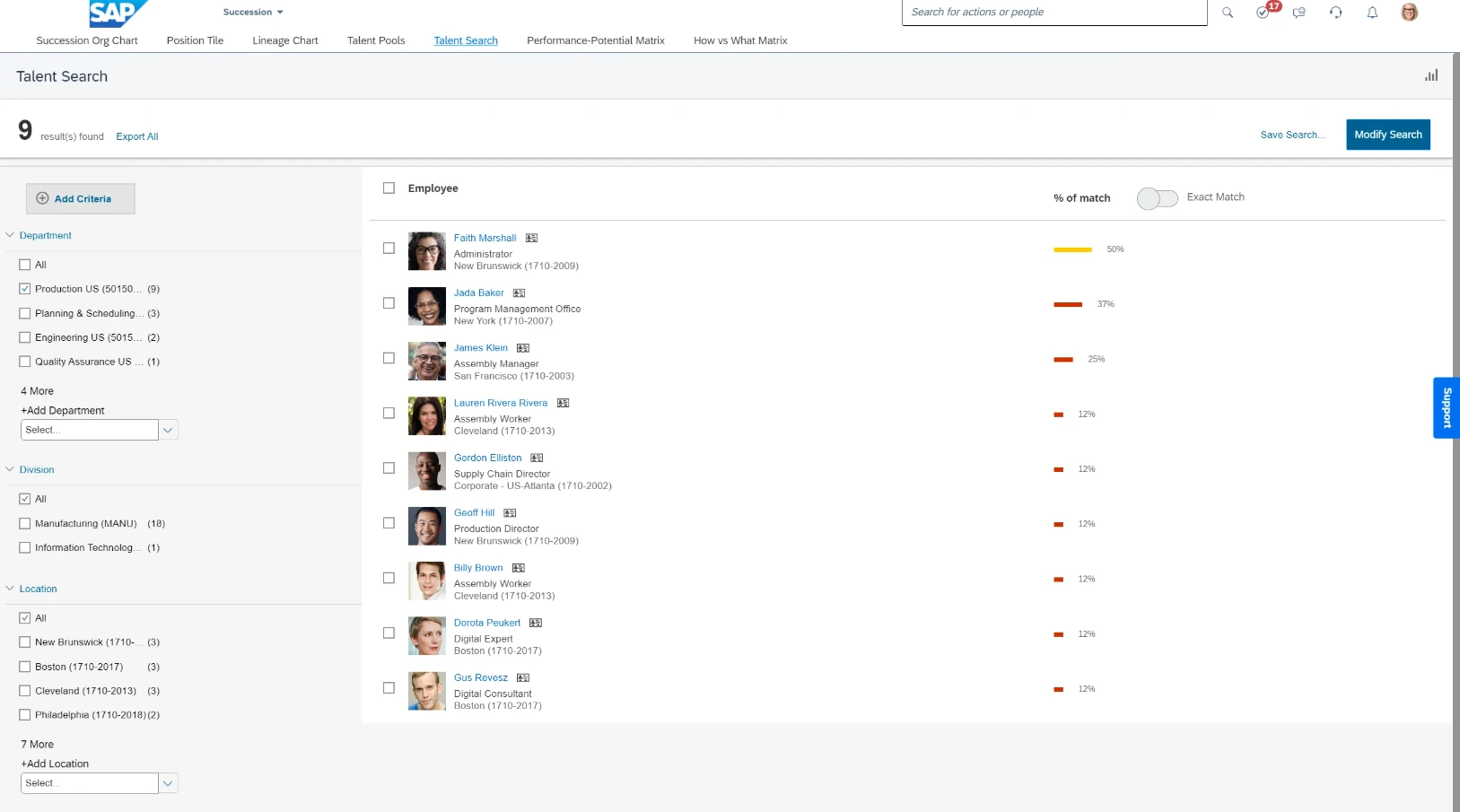The width and height of the screenshot is (1460, 812).
Task: Click the SAP logo
Action: (x=118, y=13)
